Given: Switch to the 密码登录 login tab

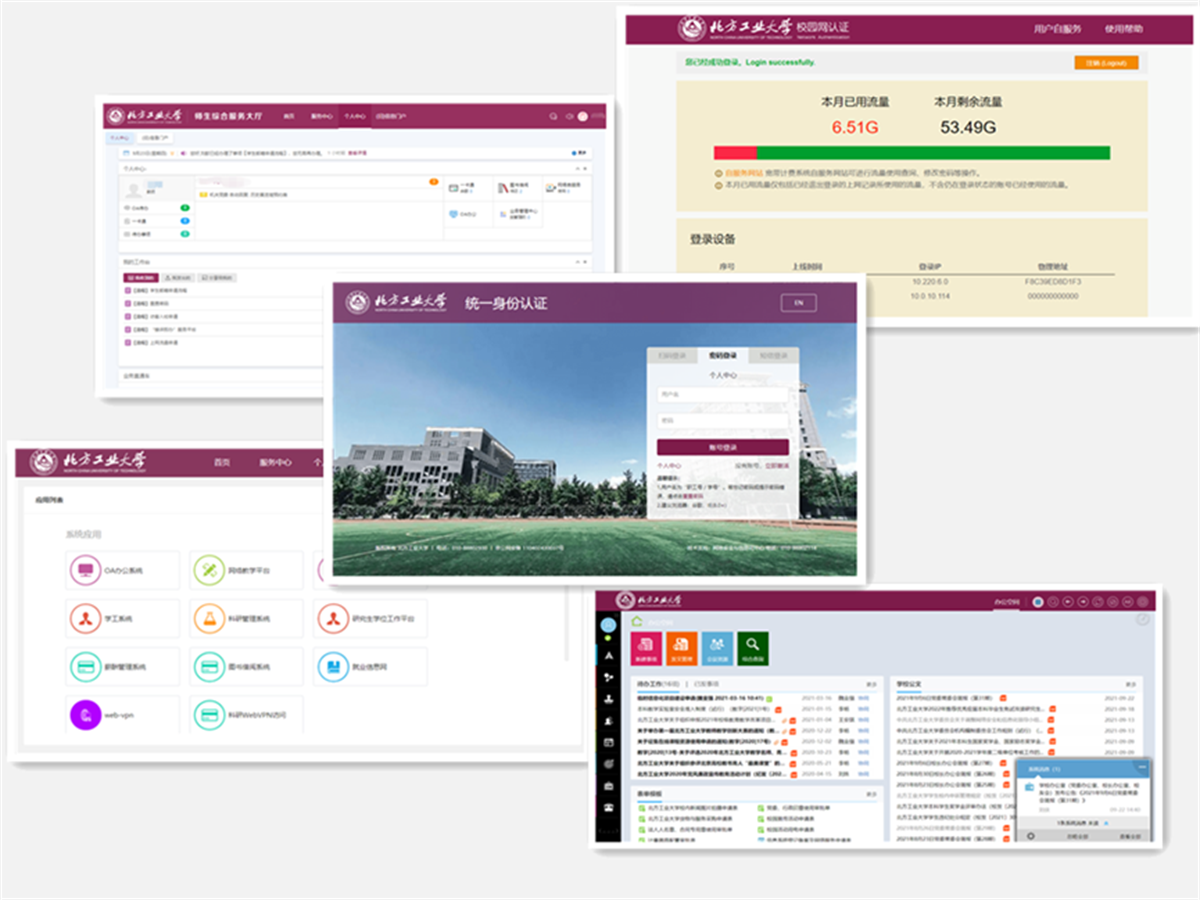Looking at the screenshot, I should pyautogui.click(x=723, y=355).
